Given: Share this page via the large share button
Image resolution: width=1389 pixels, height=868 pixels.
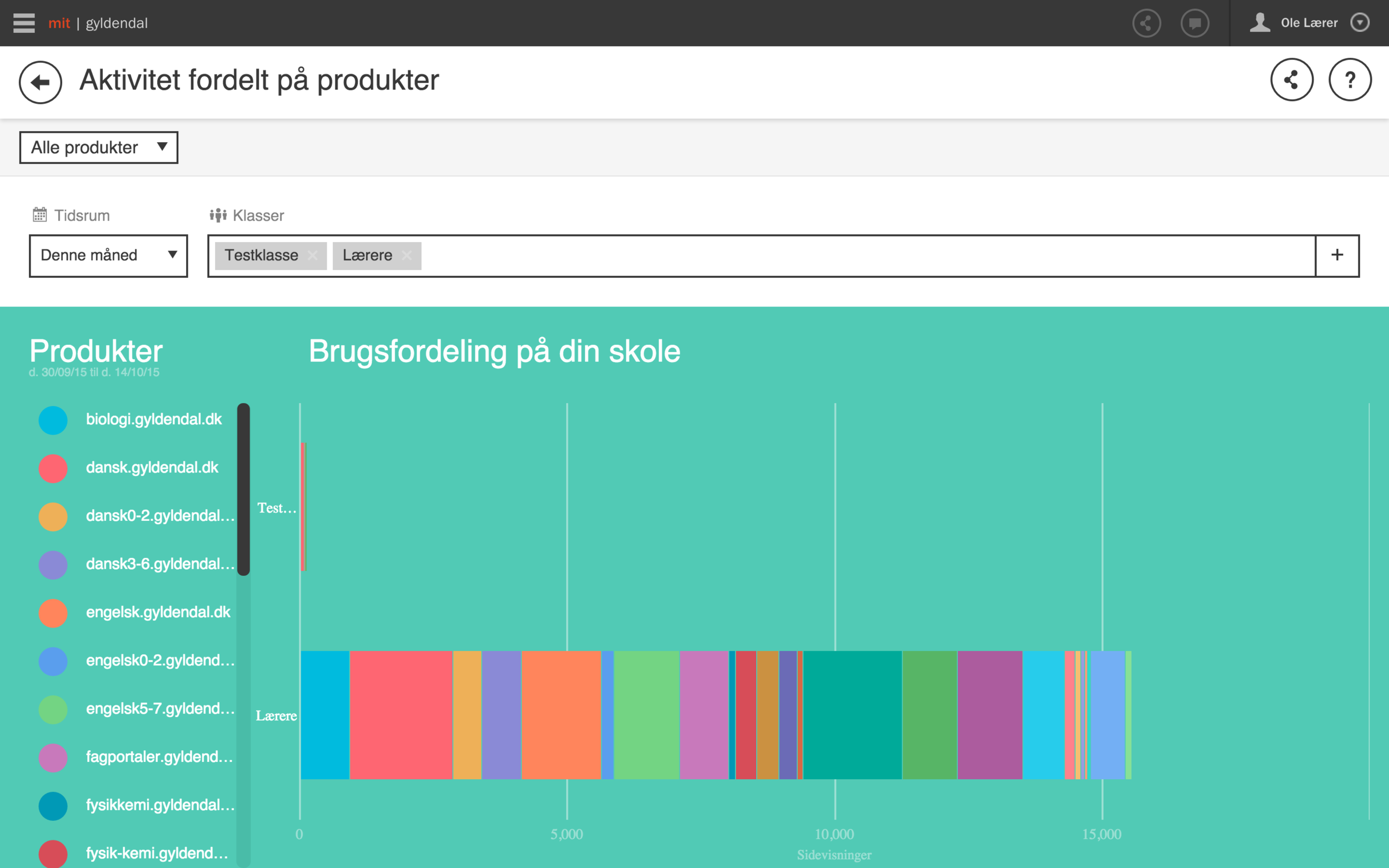Looking at the screenshot, I should (1291, 80).
